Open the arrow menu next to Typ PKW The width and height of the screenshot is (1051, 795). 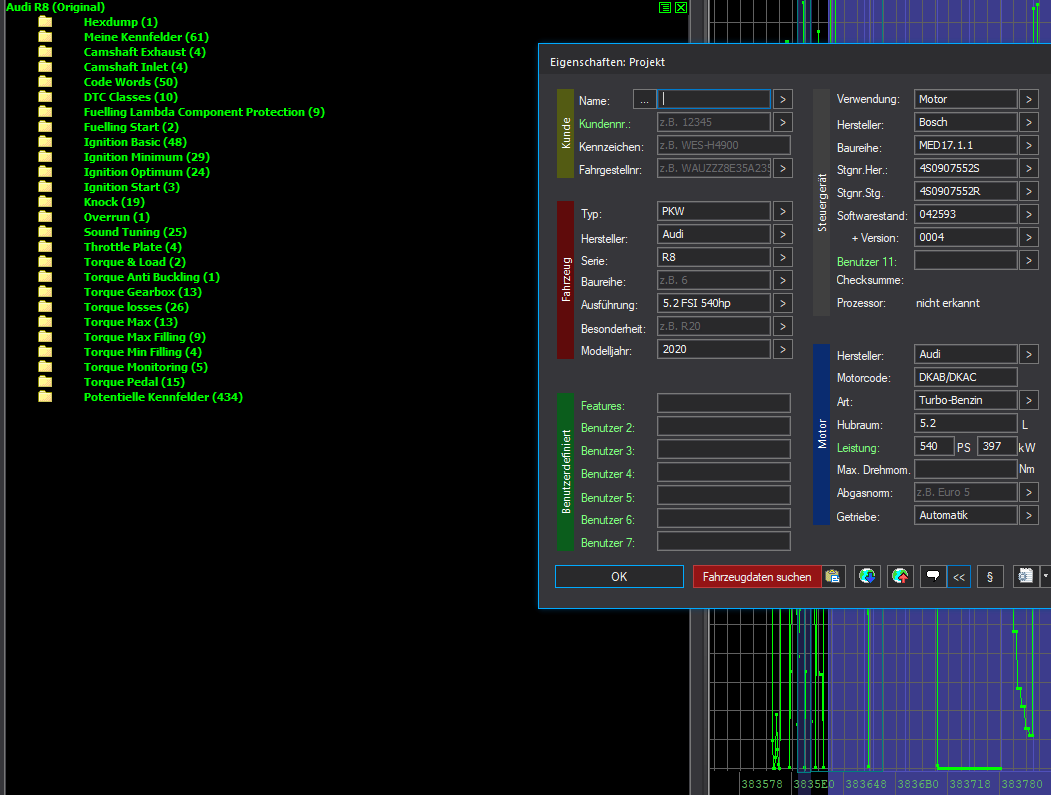pos(782,211)
